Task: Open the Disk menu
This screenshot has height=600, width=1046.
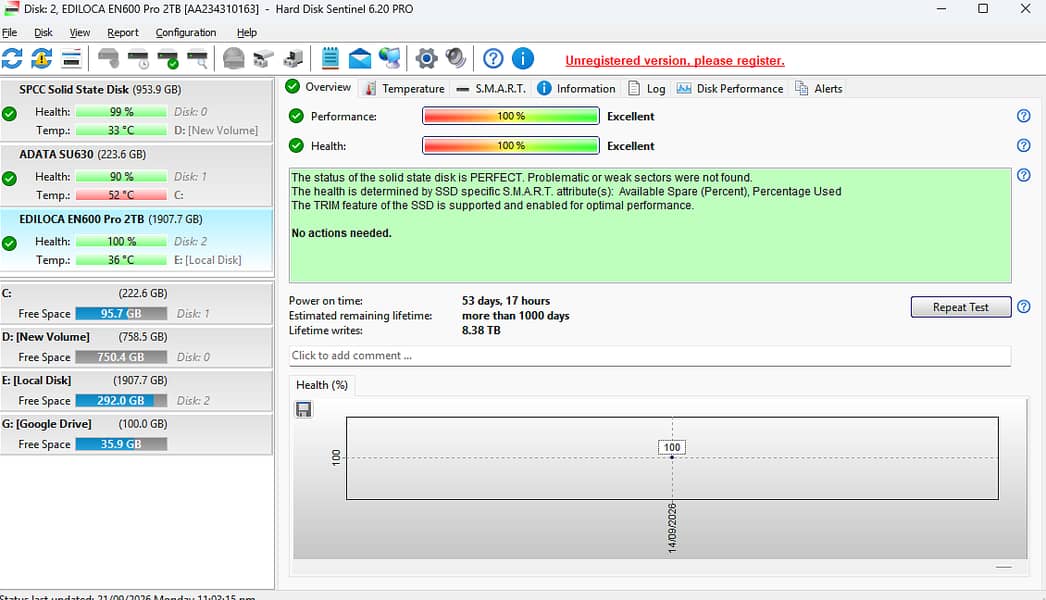Action: click(x=43, y=32)
